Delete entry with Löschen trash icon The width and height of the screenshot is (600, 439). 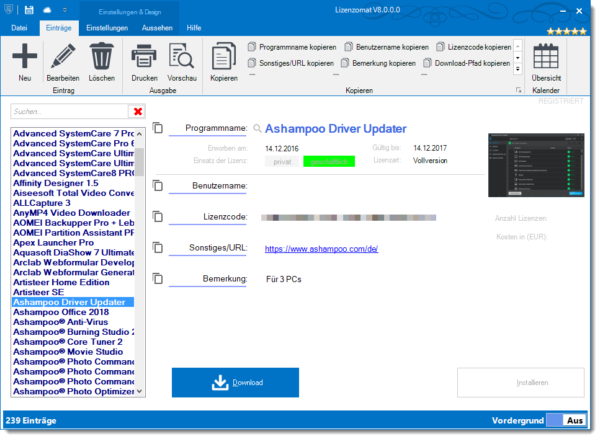pos(102,62)
